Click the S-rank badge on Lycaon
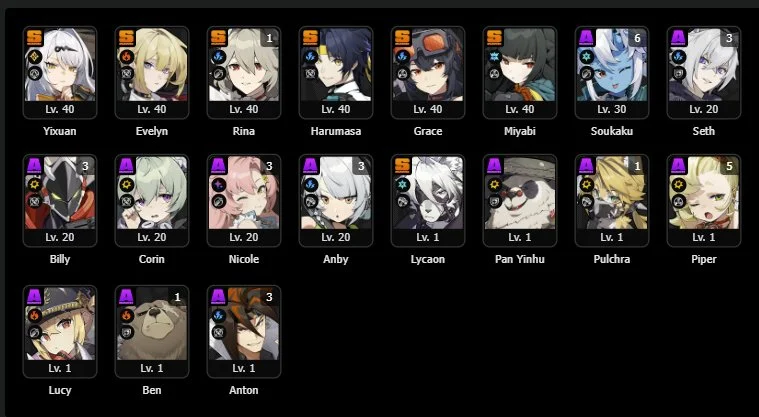 coord(402,165)
